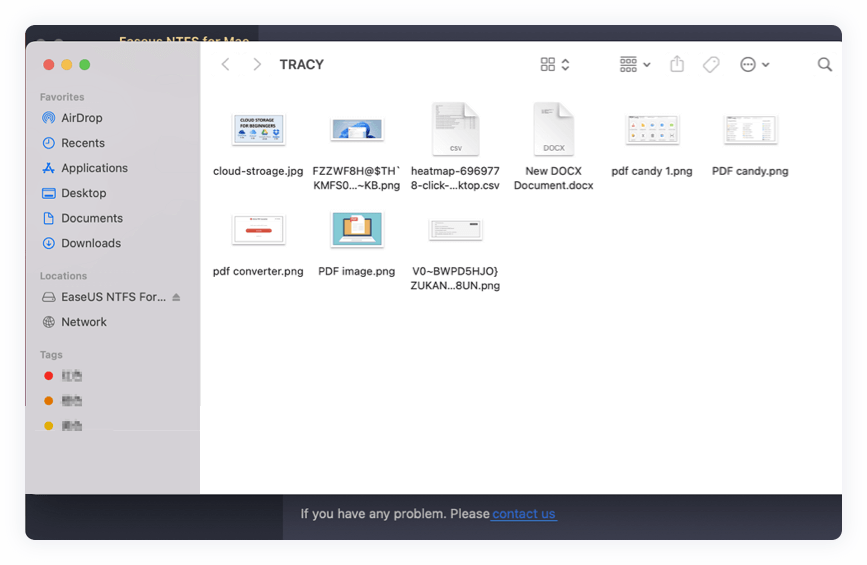Click the Tags section header
Screen dimensions: 867x565
(51, 355)
